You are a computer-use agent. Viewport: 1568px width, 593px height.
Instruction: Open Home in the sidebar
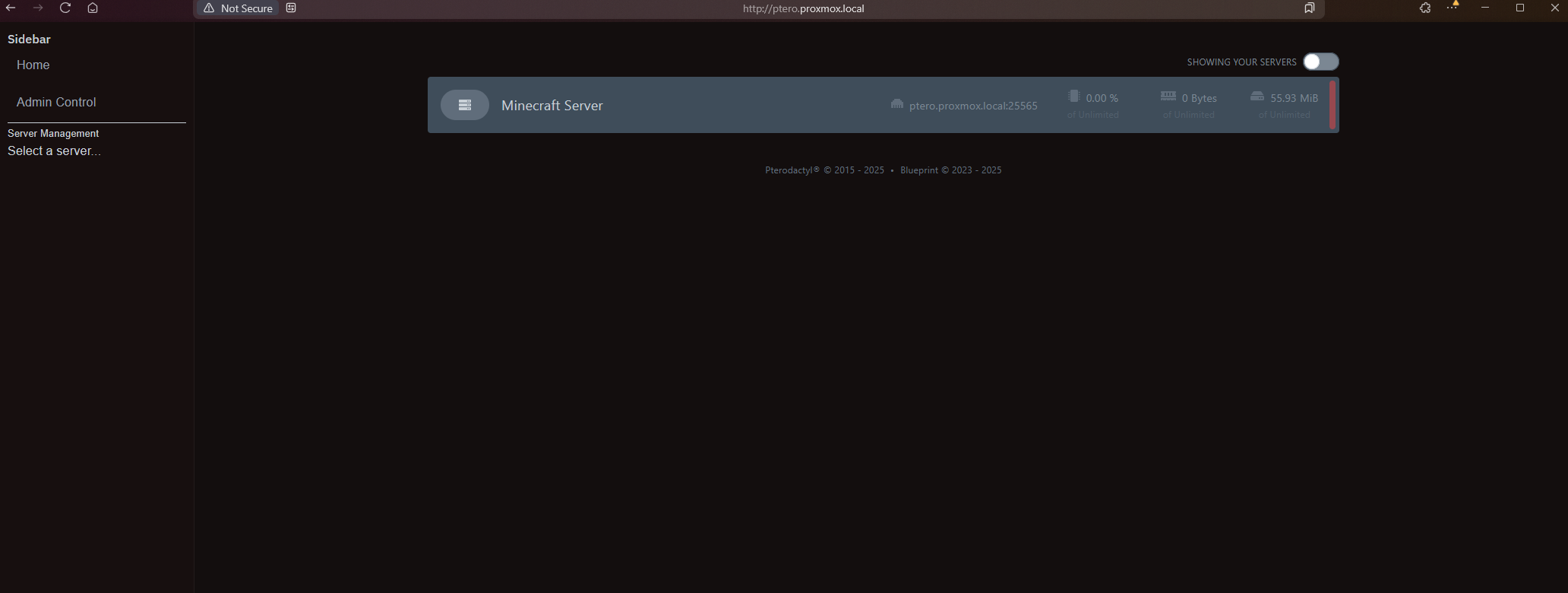pos(33,65)
